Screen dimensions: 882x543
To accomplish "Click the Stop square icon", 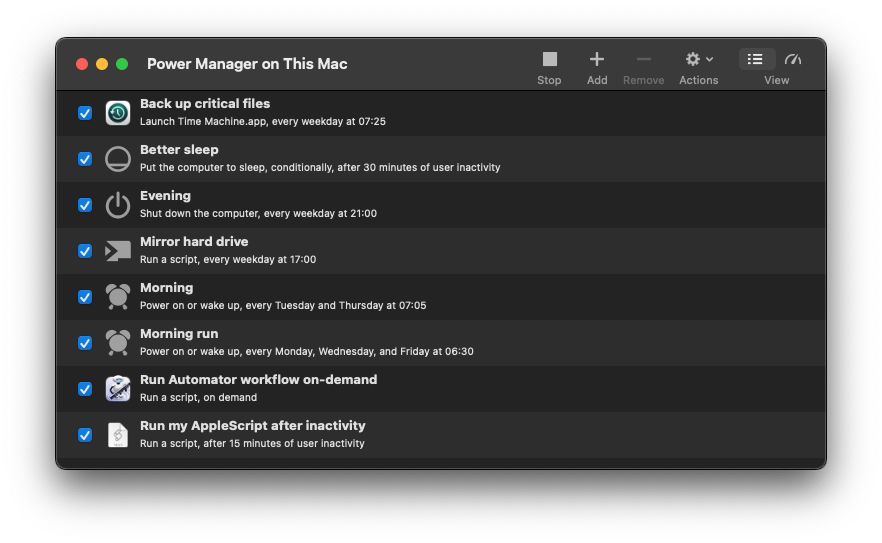I will tap(550, 59).
